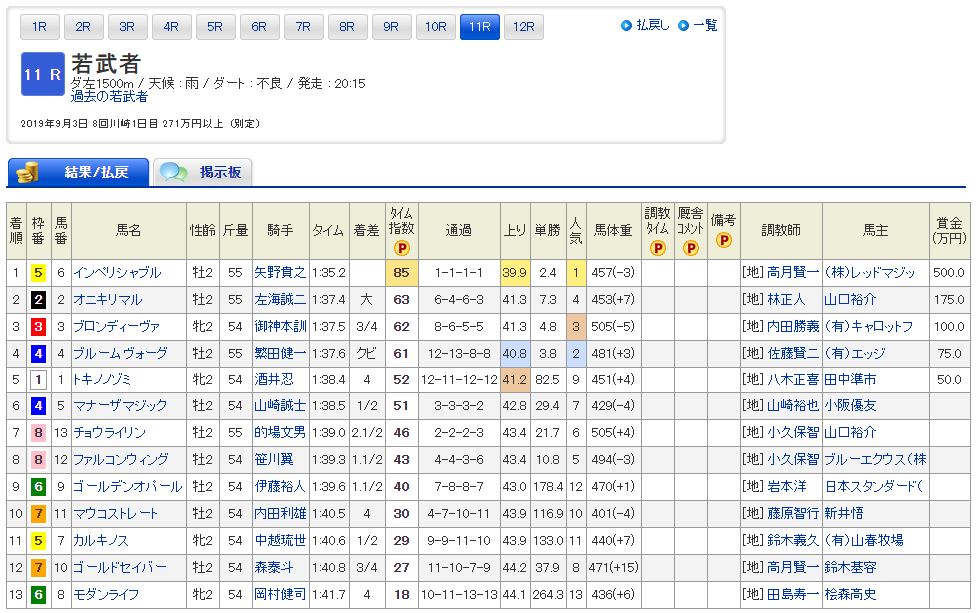Open jockey 矢野貴之 profile
Viewport: 978px width, 613px height.
280,273
